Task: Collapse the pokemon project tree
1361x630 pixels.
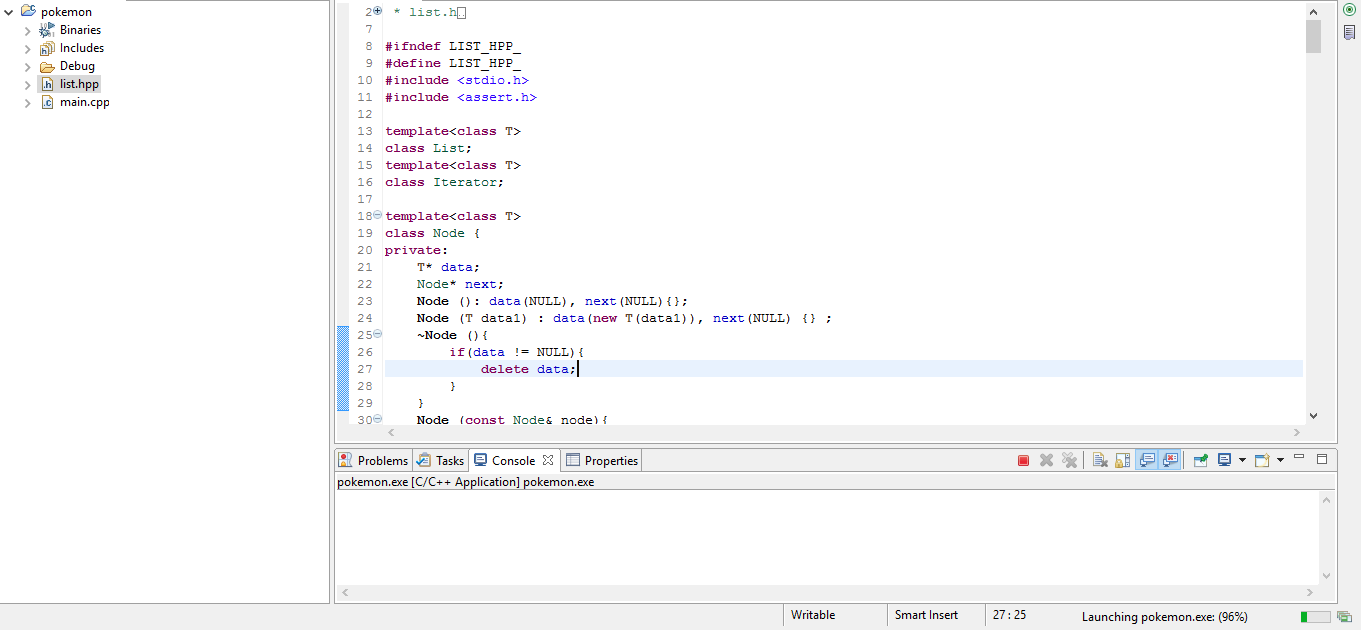Action: [9, 12]
